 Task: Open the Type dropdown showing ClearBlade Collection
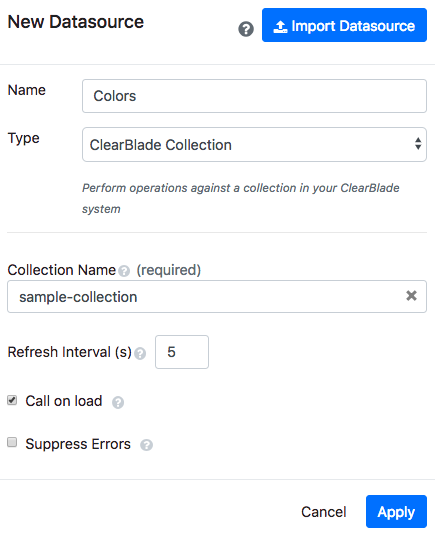coord(254,145)
